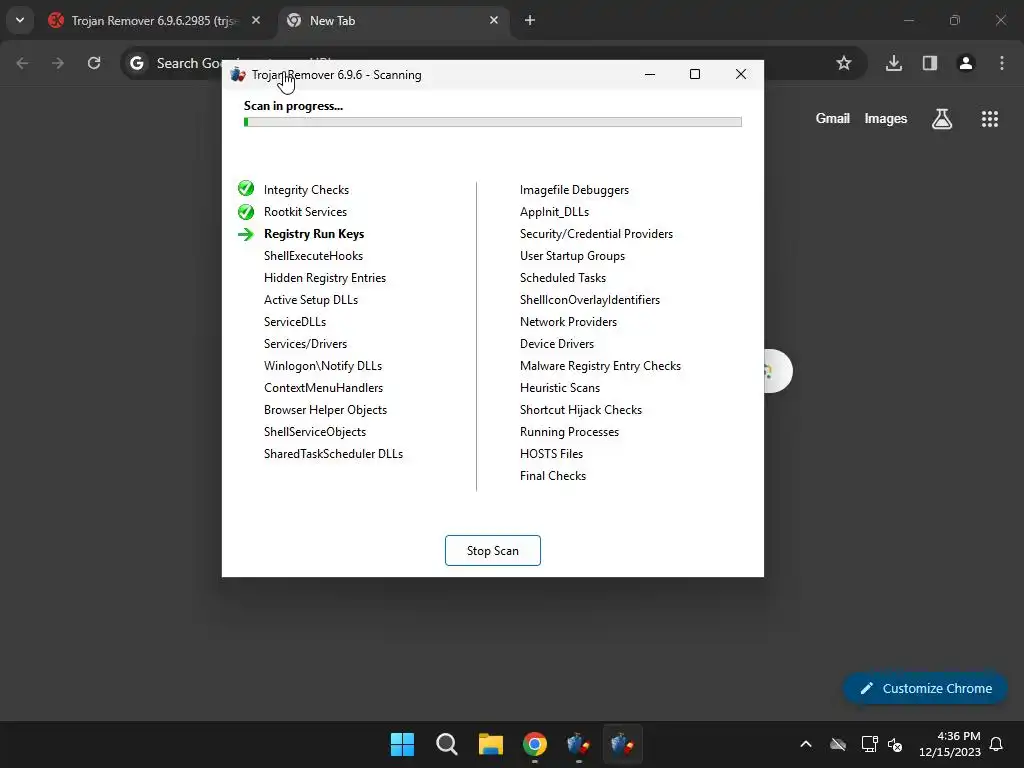Click the ServiceDLLs item
Image resolution: width=1024 pixels, height=768 pixels.
pos(295,322)
